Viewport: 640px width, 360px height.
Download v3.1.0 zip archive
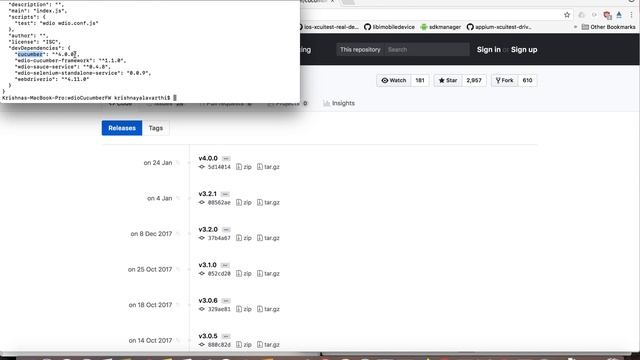coord(244,273)
